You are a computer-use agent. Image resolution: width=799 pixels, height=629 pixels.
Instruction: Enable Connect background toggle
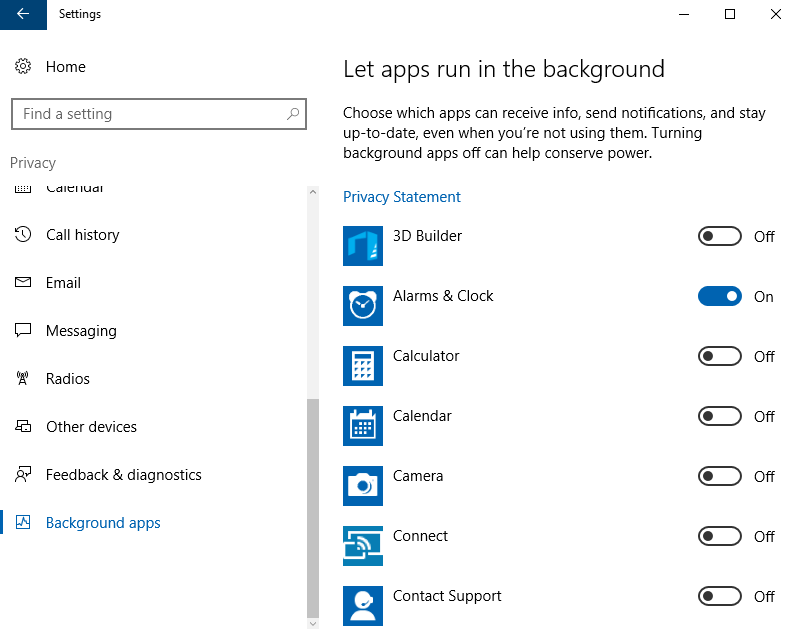720,536
